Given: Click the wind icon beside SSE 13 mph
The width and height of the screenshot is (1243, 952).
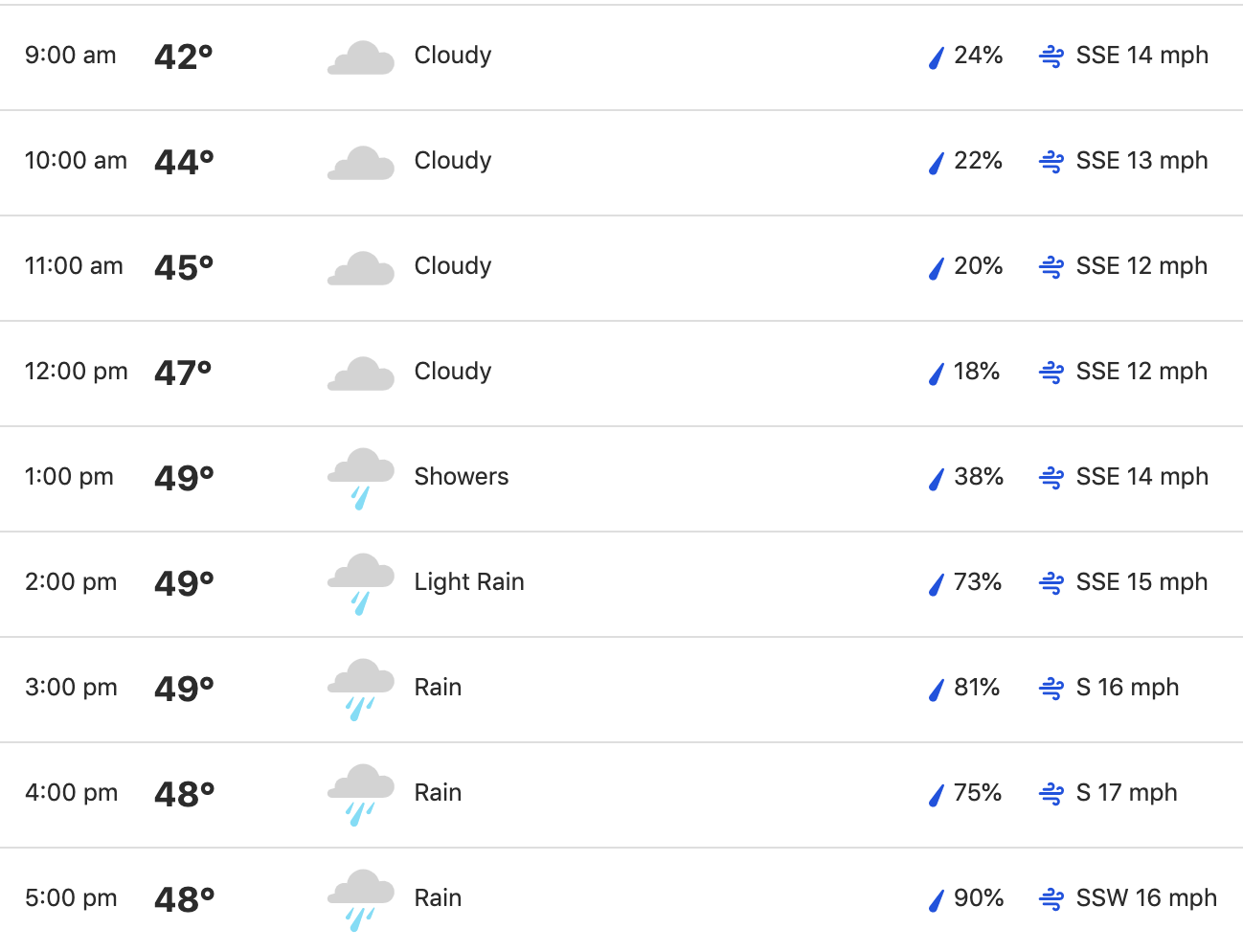Looking at the screenshot, I should [1051, 162].
